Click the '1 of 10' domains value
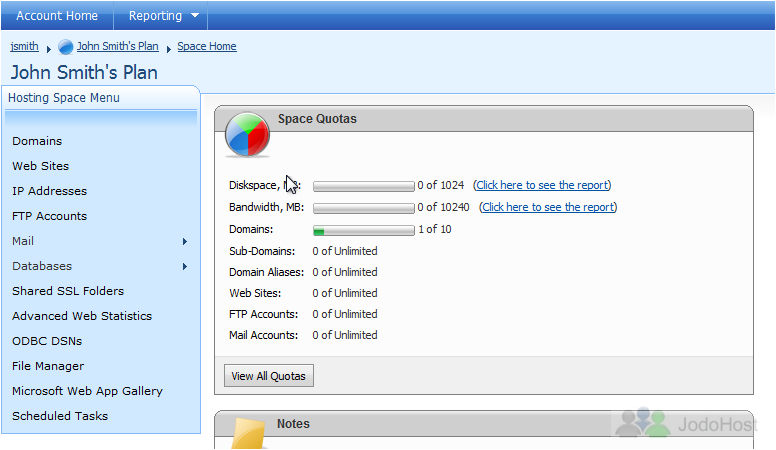This screenshot has width=776, height=450. point(435,229)
